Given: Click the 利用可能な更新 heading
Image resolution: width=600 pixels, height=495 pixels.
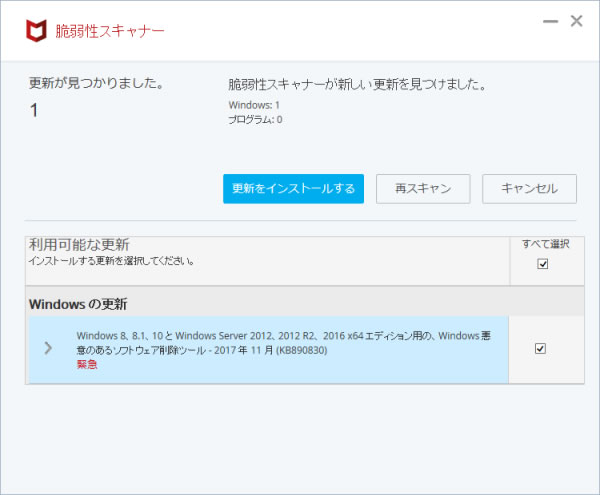Looking at the screenshot, I should pos(79,244).
